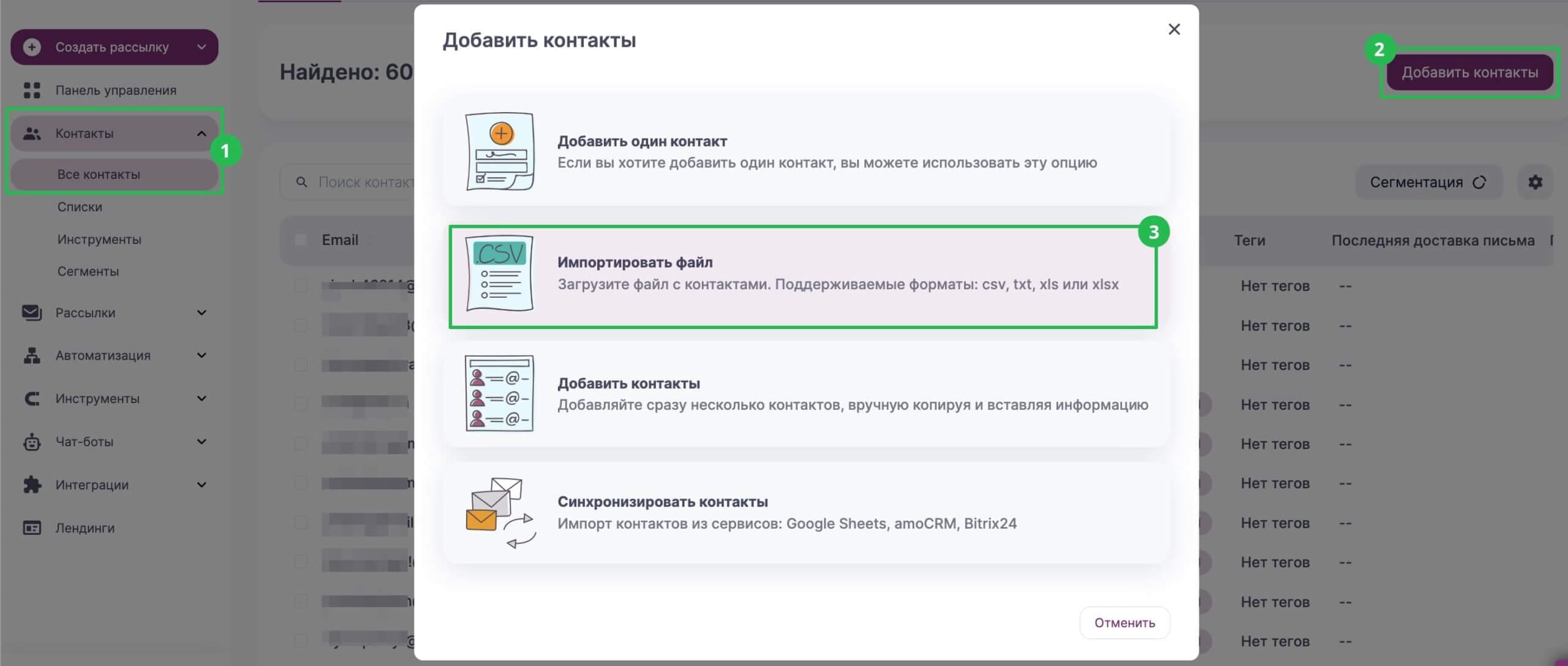
Task: Toggle the select-all checkbox beside Email header
Action: tap(301, 240)
